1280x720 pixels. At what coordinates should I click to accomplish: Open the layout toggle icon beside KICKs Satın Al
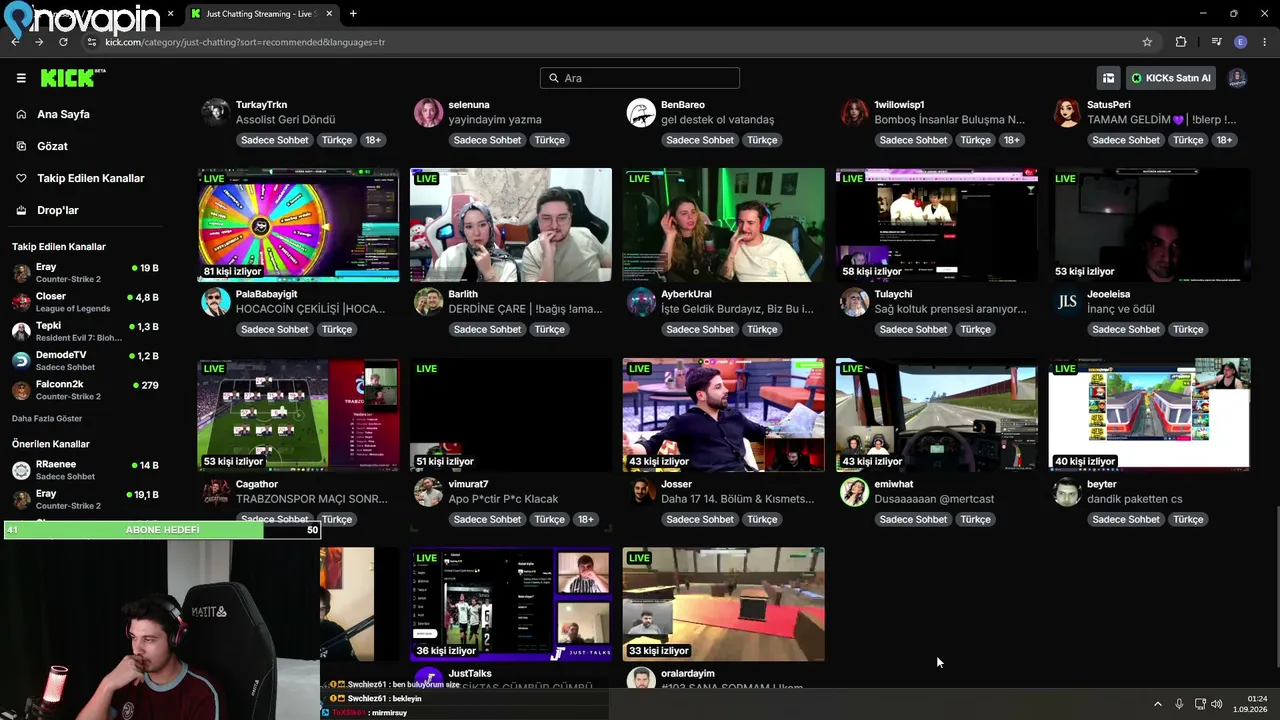click(1108, 78)
